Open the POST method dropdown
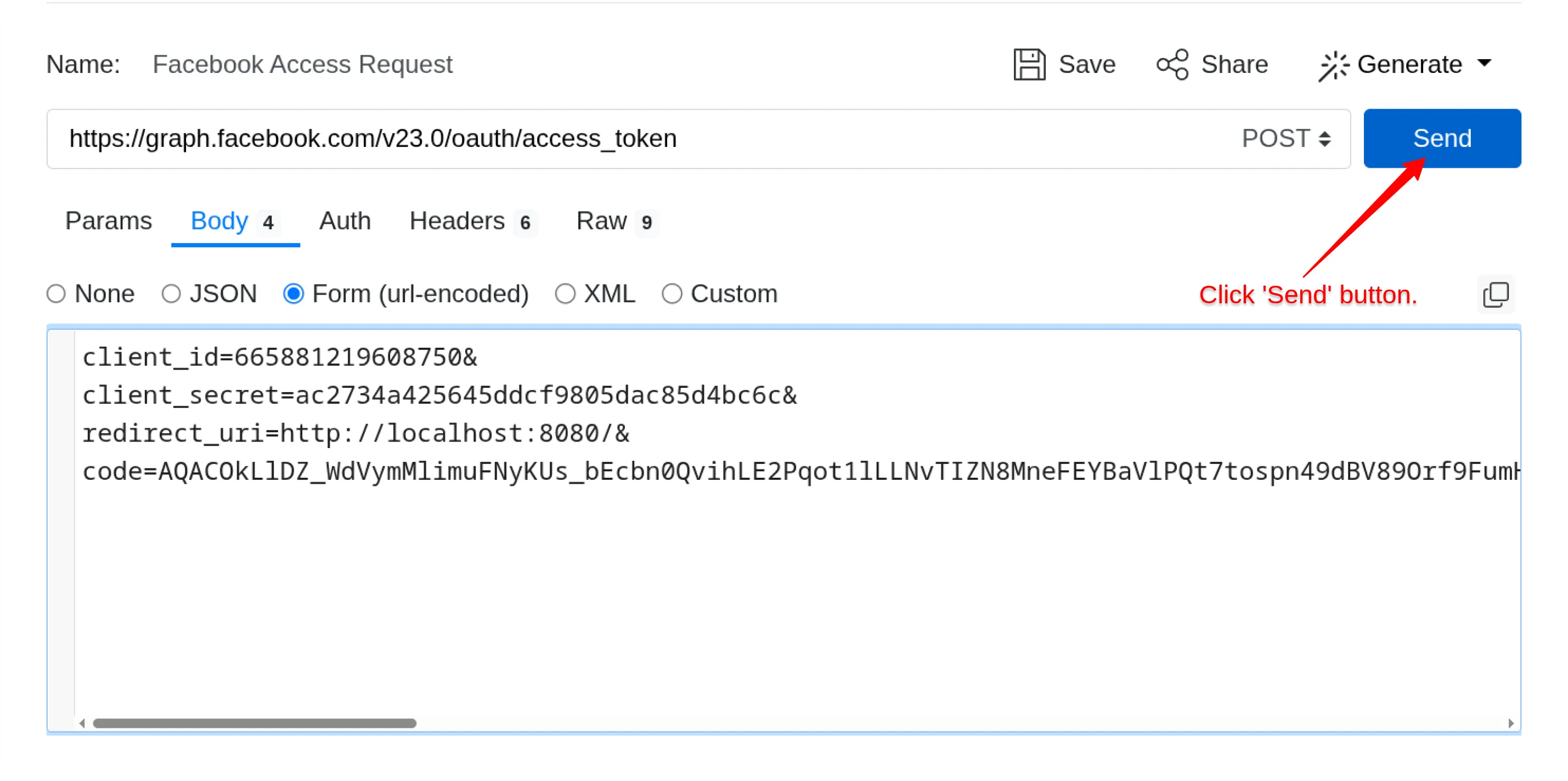This screenshot has height=781, width=1568. [1285, 139]
